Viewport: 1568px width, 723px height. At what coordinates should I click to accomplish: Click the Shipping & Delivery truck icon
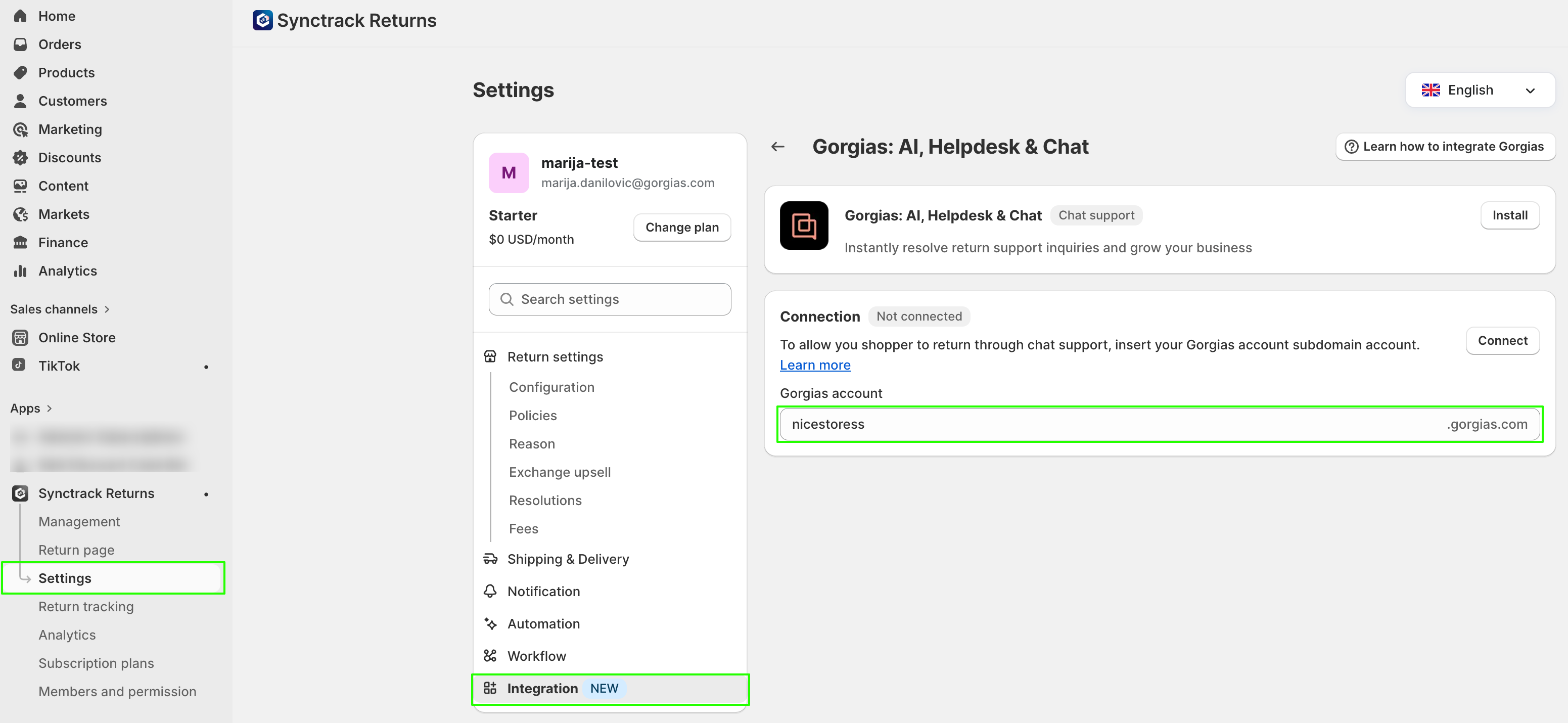[x=490, y=559]
